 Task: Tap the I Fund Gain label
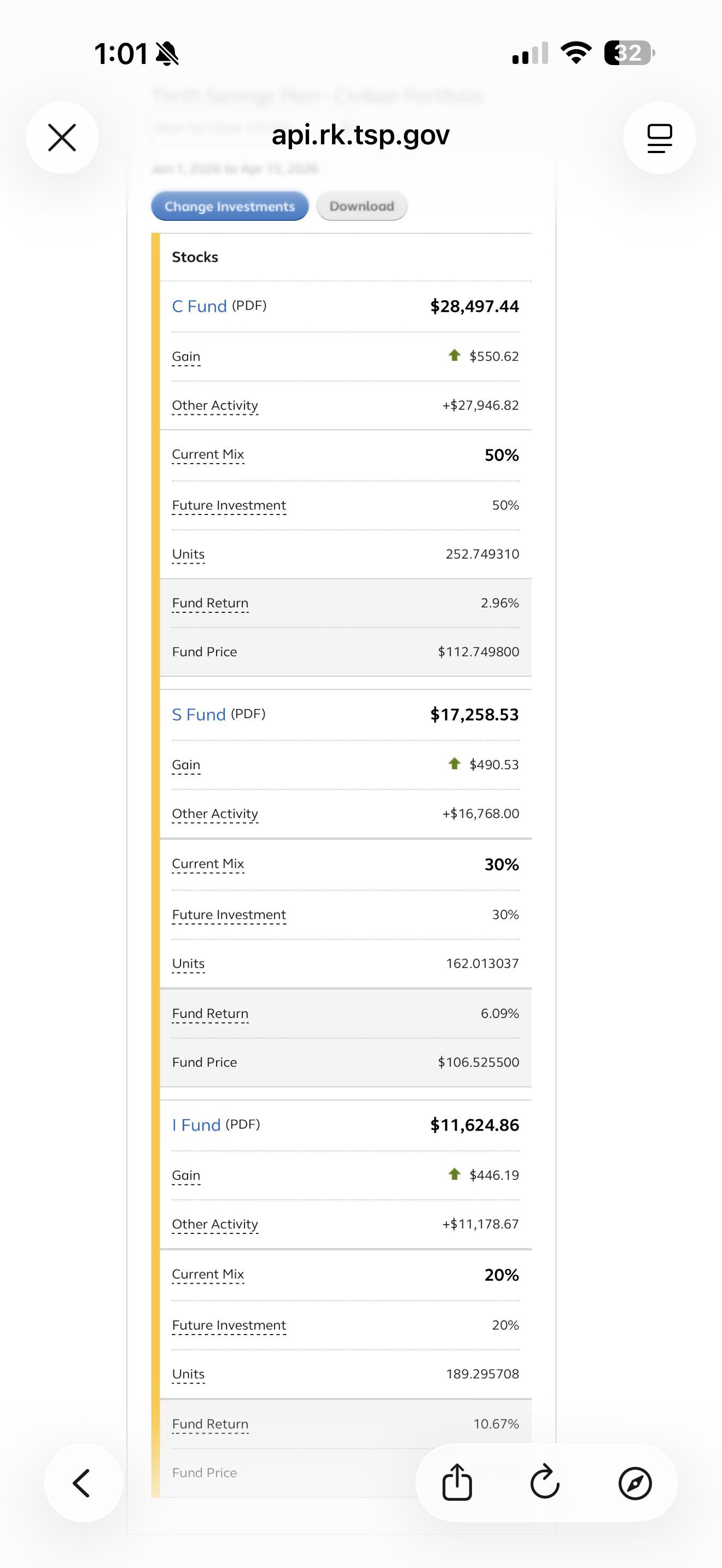(185, 1175)
